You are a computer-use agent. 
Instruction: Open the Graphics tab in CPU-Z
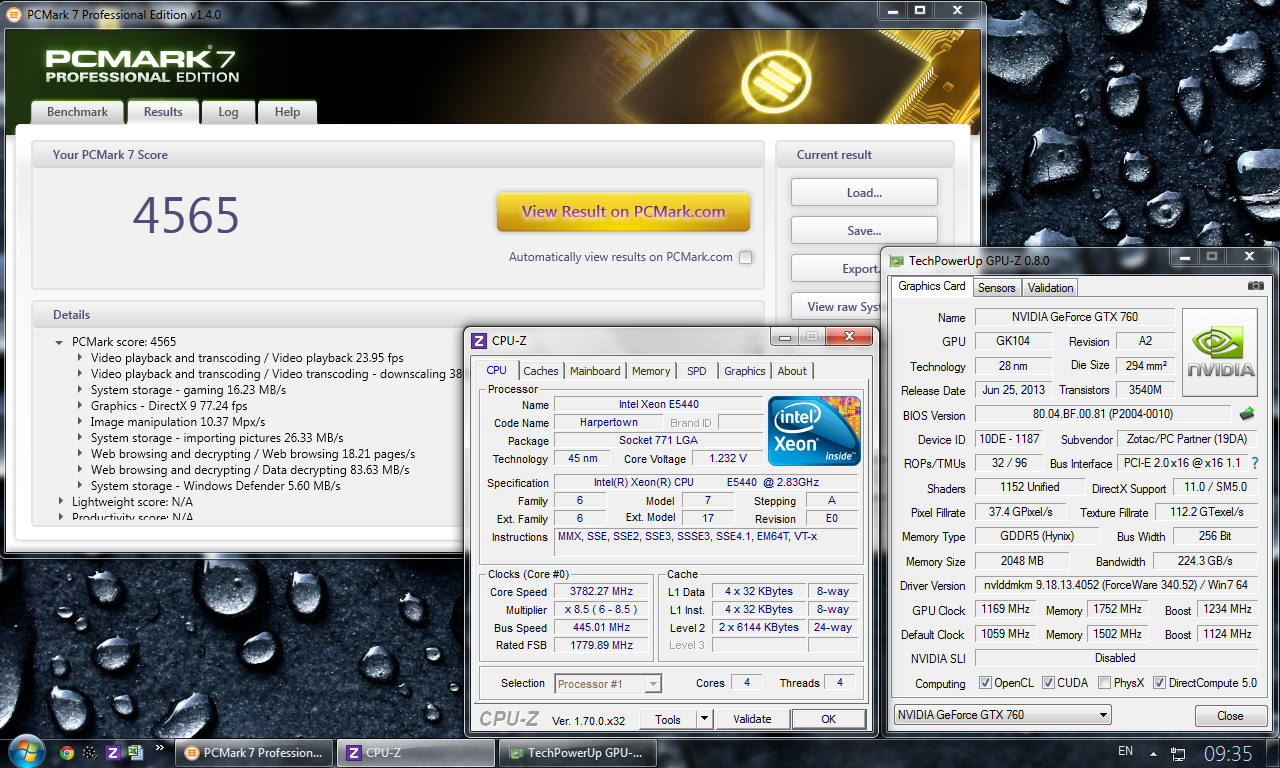pos(745,371)
